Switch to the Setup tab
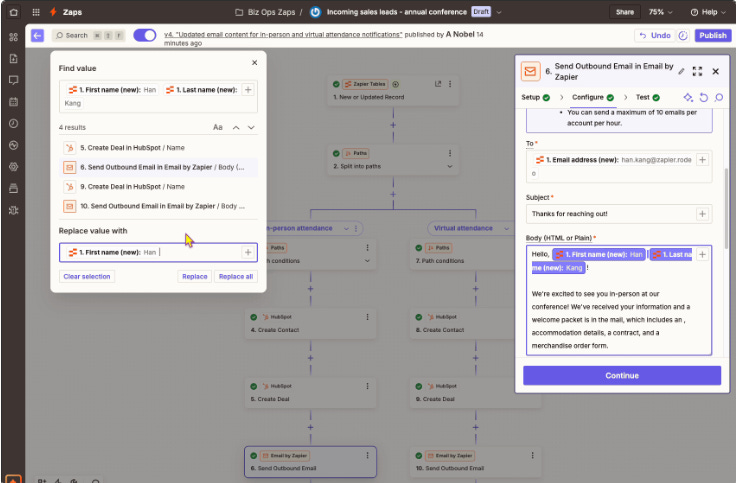736x483 pixels. click(536, 97)
